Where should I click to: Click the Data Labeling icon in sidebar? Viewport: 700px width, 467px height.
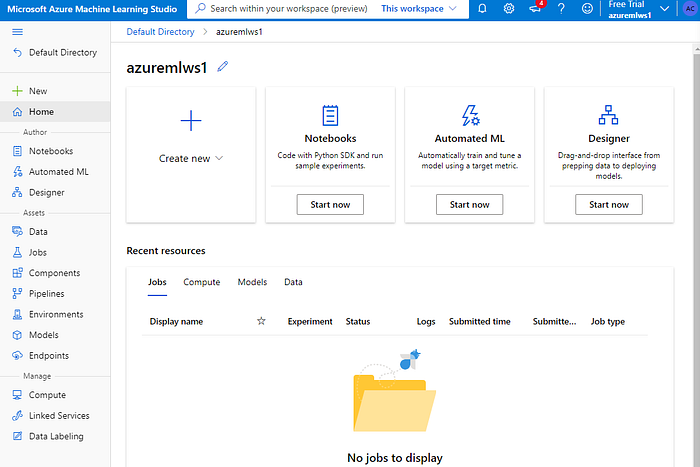(x=17, y=436)
